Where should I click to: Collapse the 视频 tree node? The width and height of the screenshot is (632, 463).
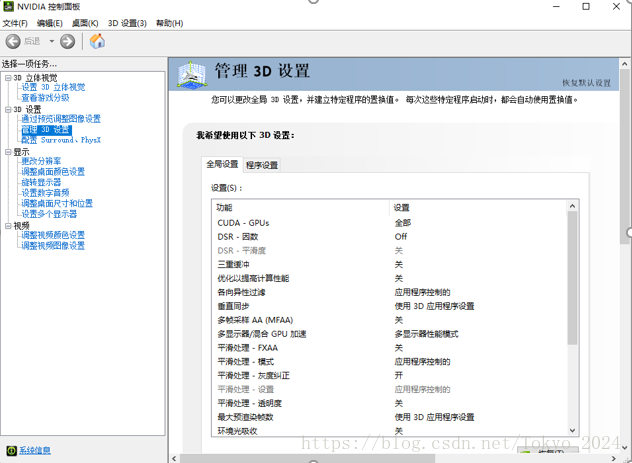coord(8,226)
